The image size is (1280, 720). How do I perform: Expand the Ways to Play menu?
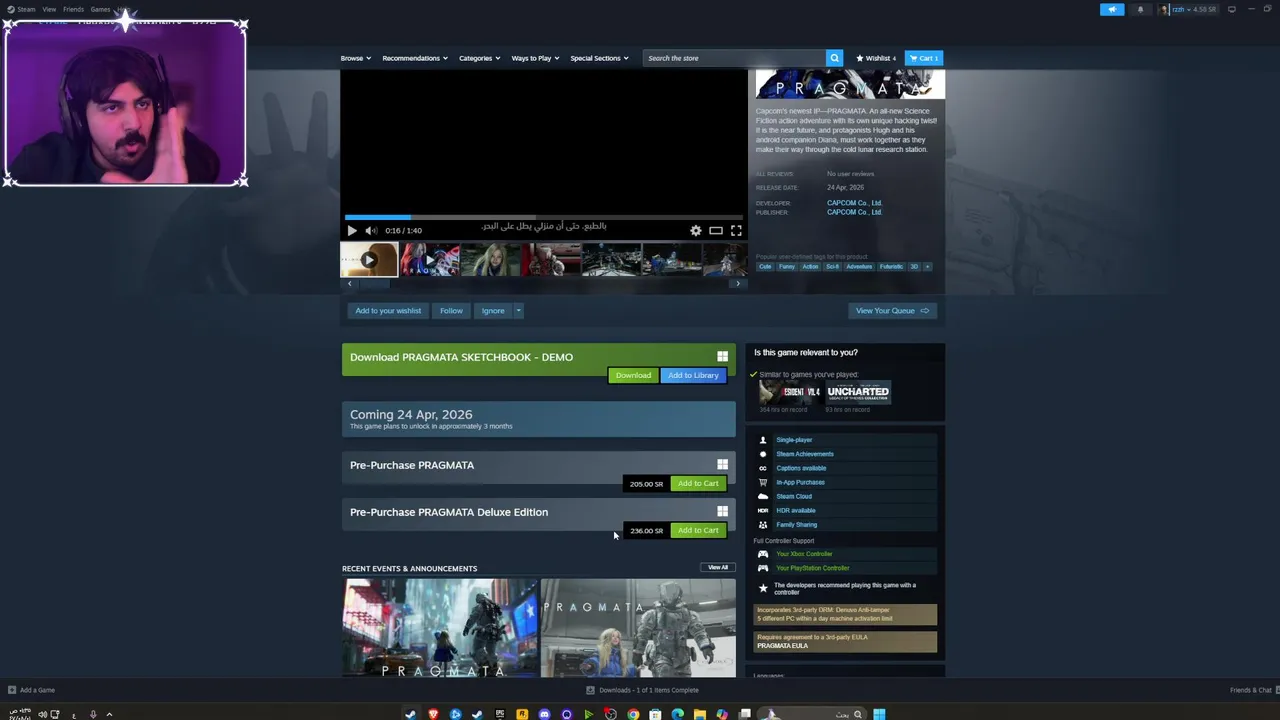pyautogui.click(x=535, y=58)
